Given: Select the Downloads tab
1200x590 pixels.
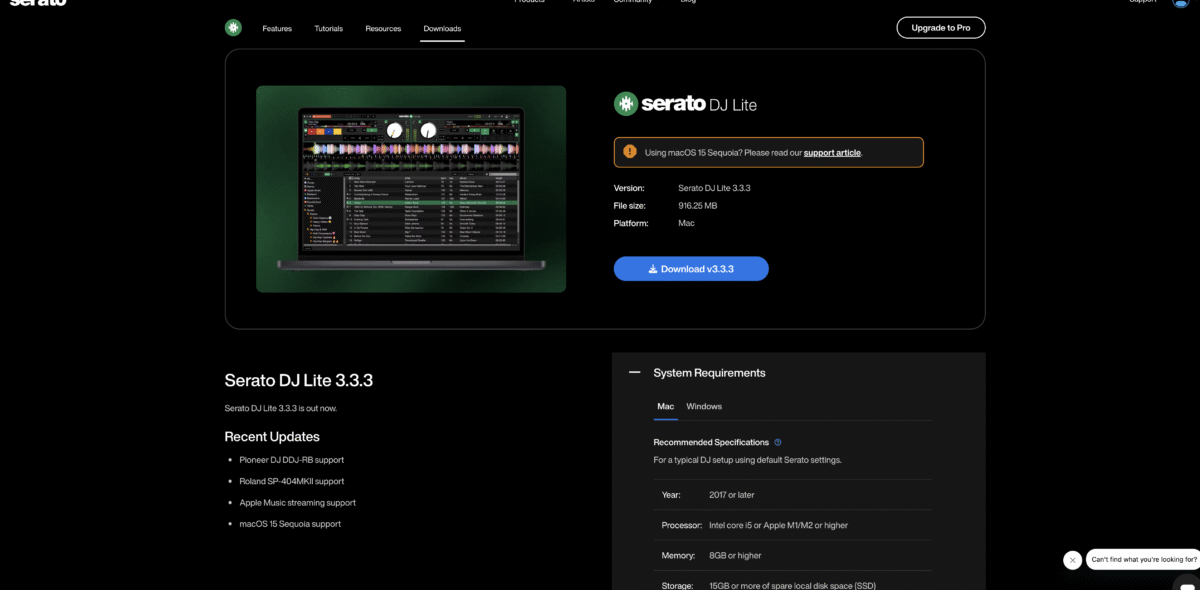Looking at the screenshot, I should point(442,29).
